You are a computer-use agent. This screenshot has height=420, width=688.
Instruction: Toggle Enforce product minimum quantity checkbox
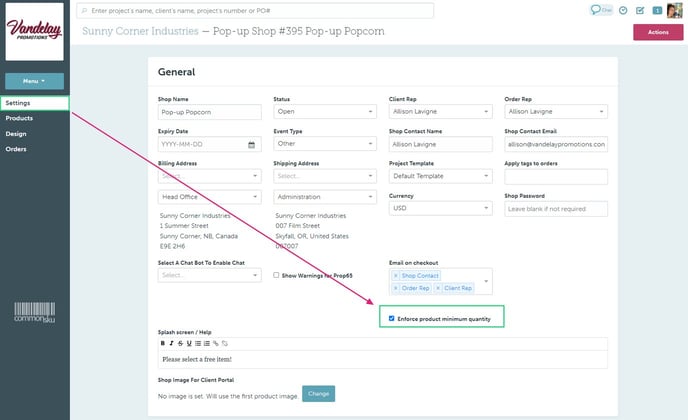tap(391, 318)
